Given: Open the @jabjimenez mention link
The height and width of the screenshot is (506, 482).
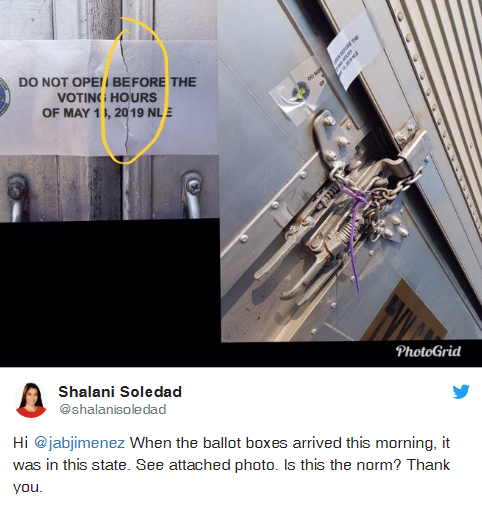Looking at the screenshot, I should click(x=79, y=443).
